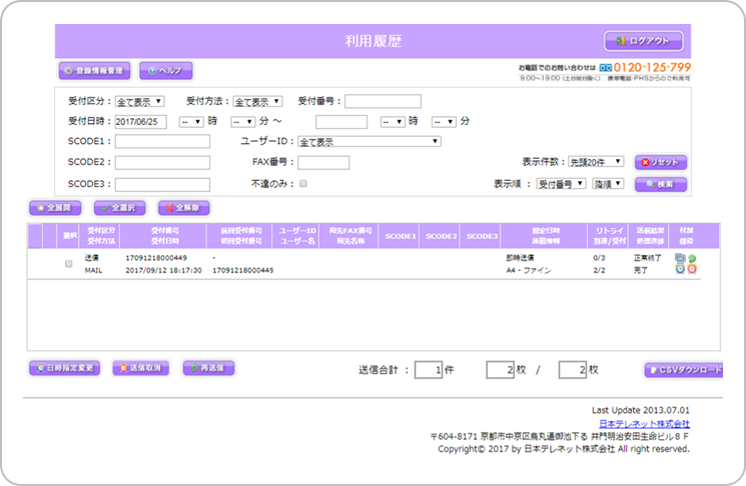This screenshot has width=746, height=486.
Task: Click the 日本テレネット株式会社 footer link
Action: pos(651,424)
